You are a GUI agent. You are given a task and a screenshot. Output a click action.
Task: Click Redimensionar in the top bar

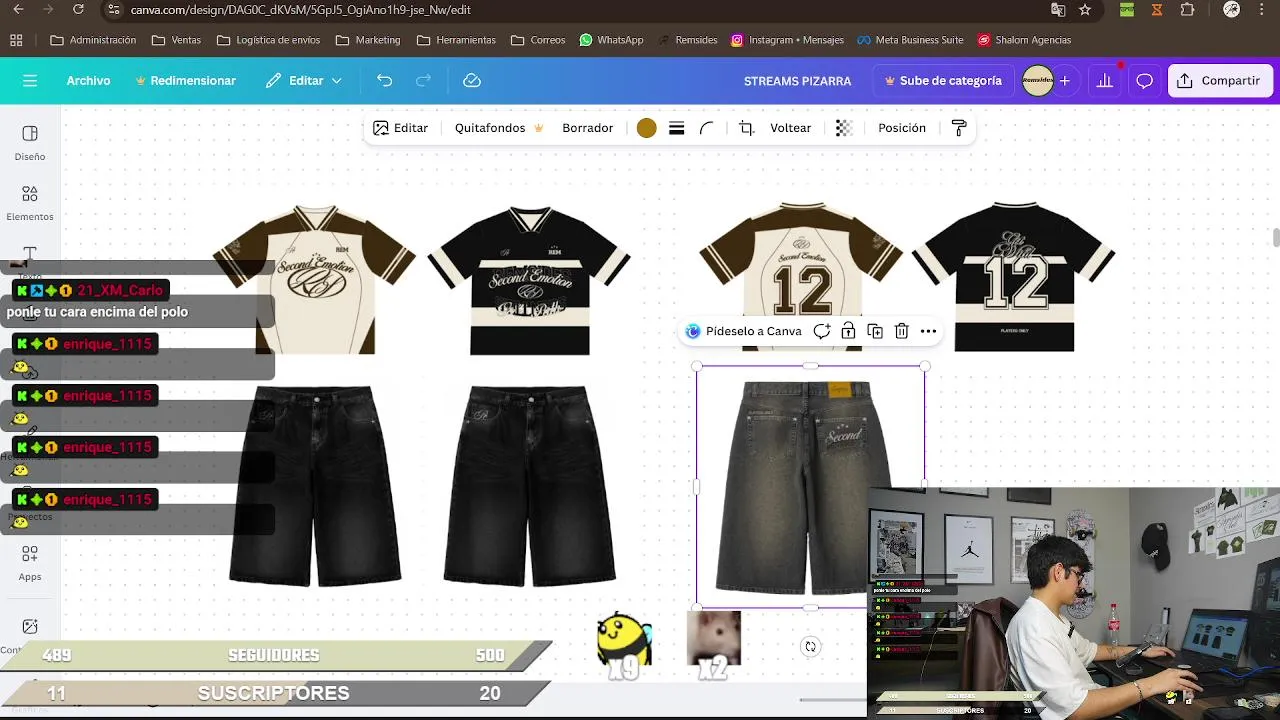click(x=185, y=81)
